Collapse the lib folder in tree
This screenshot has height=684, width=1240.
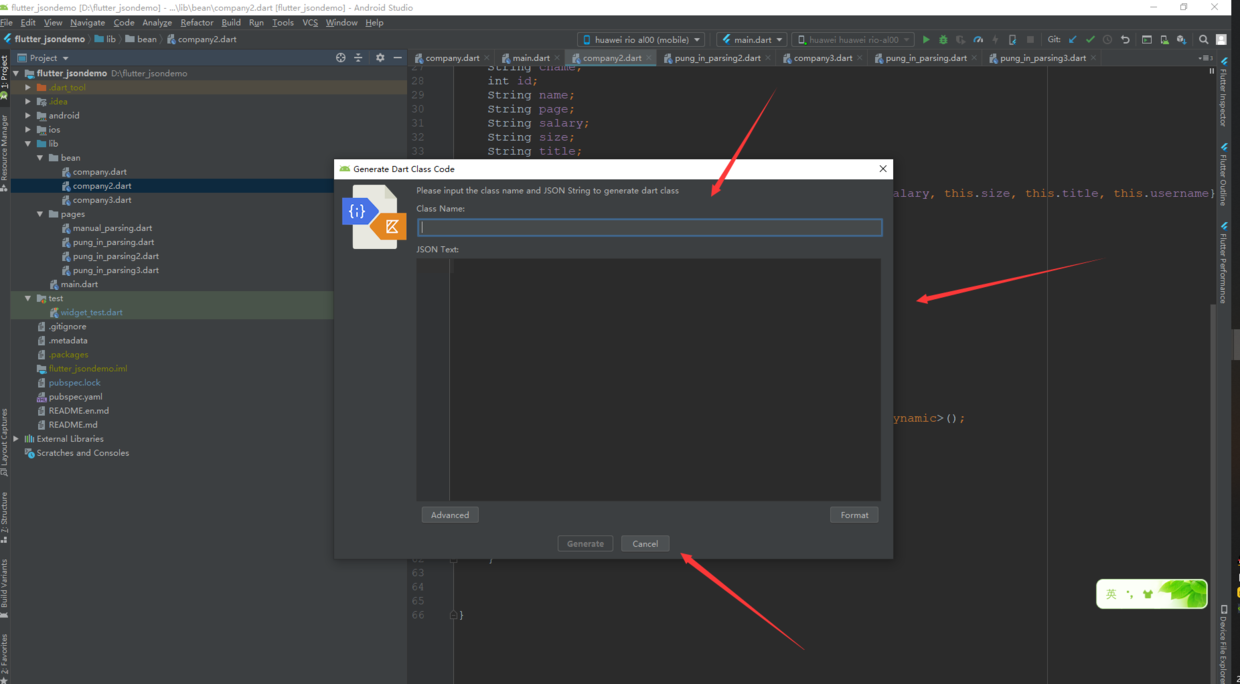[x=28, y=143]
